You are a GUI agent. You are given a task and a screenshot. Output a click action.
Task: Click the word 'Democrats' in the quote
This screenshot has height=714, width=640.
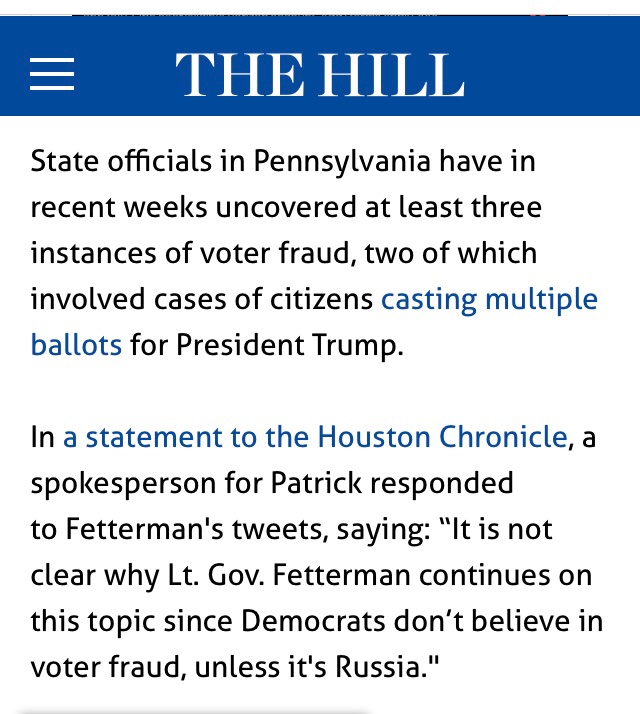click(305, 622)
